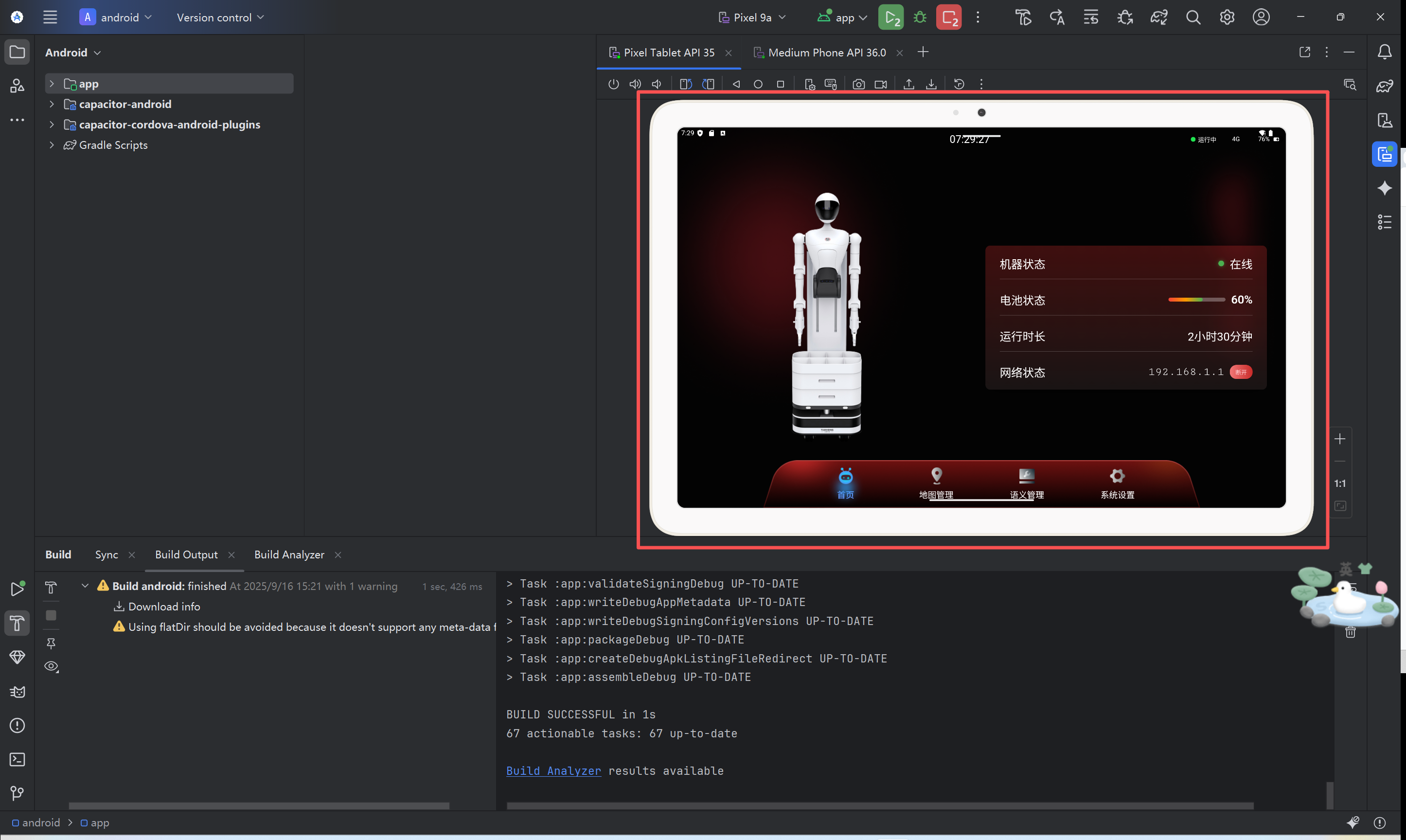Expand the capacitor-android module
Image resolution: width=1406 pixels, height=840 pixels.
[x=52, y=104]
